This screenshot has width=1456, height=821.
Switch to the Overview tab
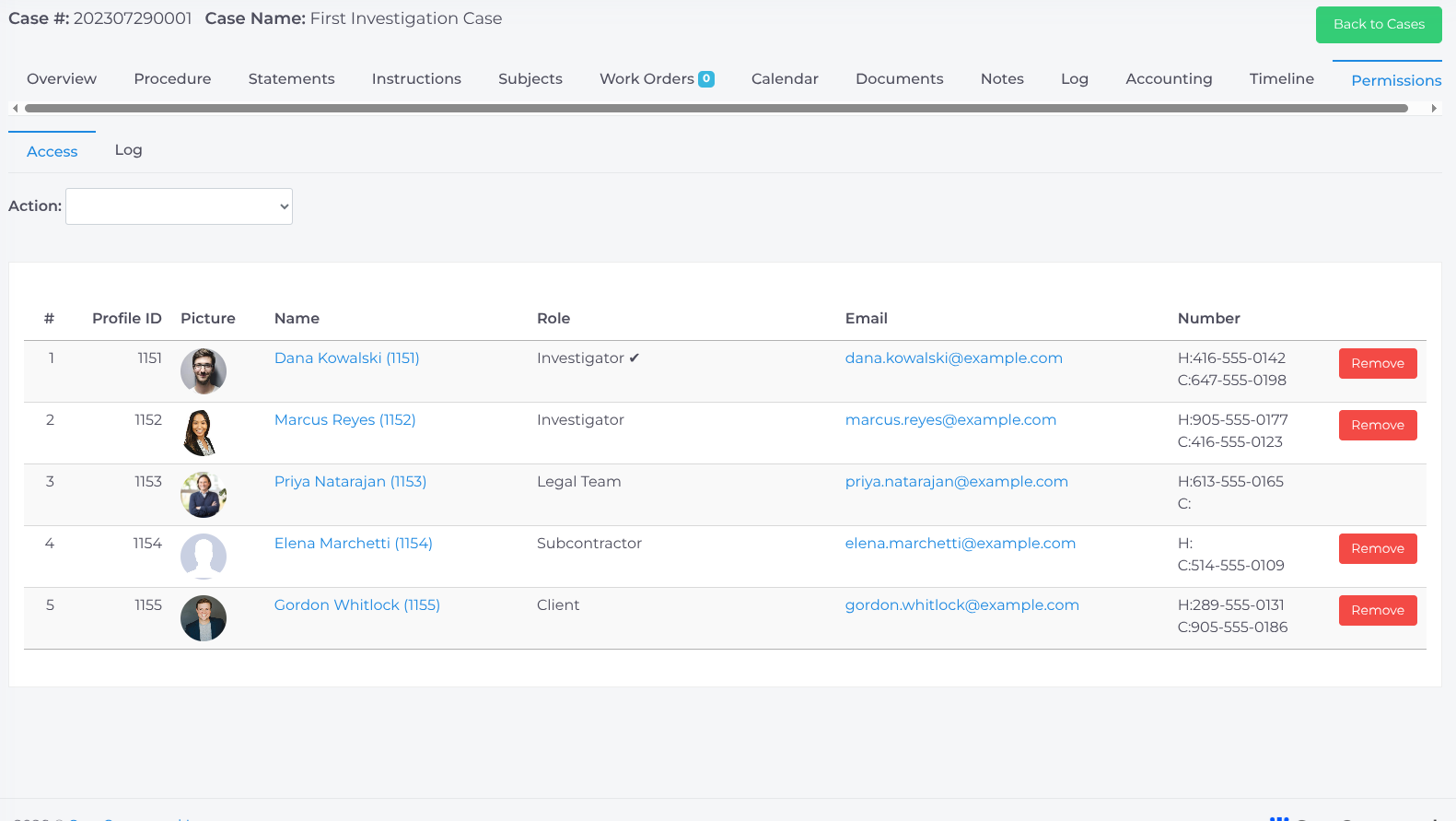tap(62, 79)
